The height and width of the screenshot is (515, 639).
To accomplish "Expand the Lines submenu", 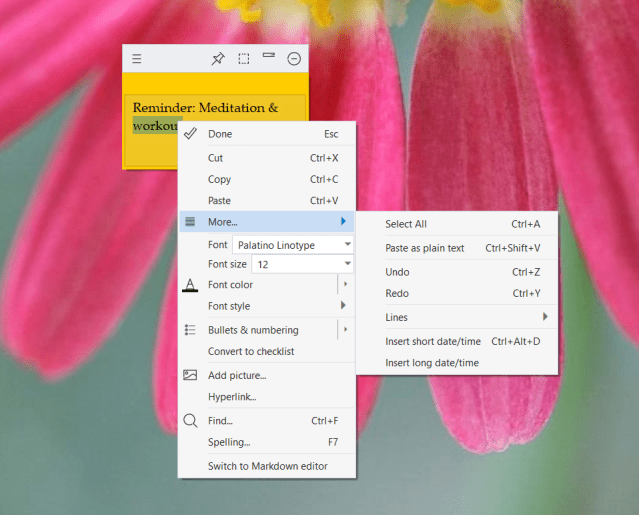I will pos(457,317).
